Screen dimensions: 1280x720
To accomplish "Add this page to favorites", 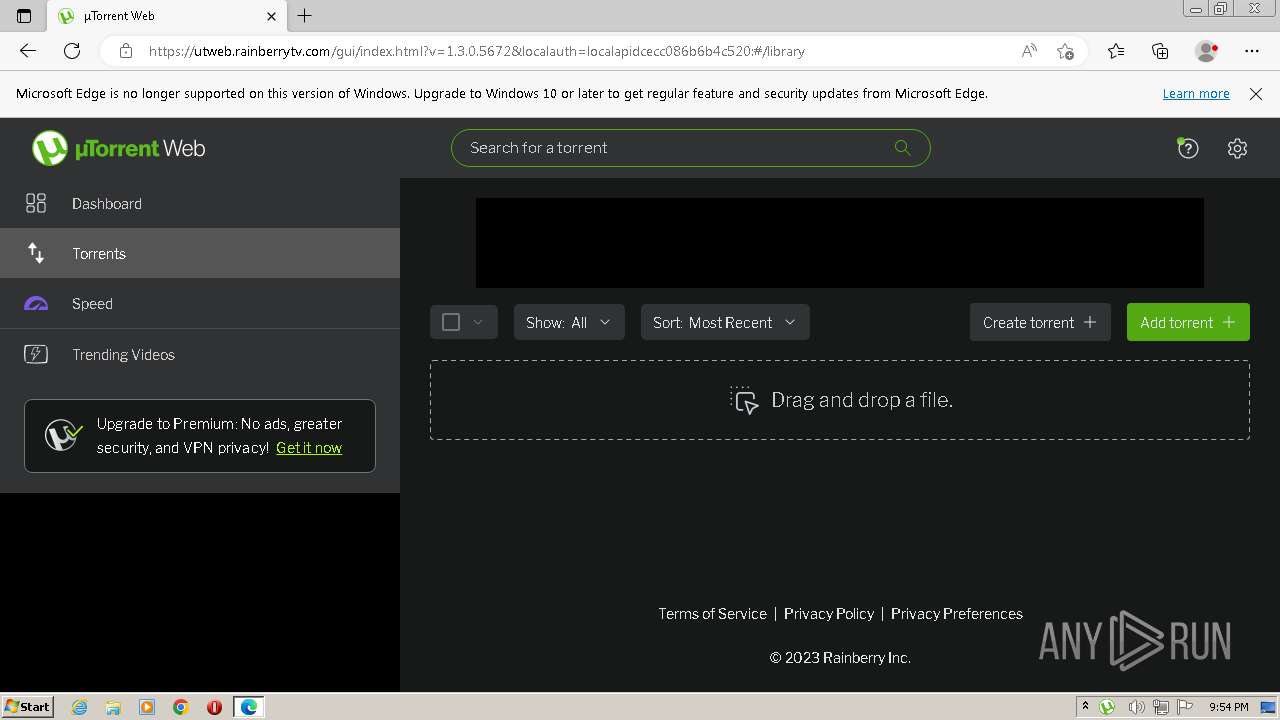I will [x=1065, y=51].
